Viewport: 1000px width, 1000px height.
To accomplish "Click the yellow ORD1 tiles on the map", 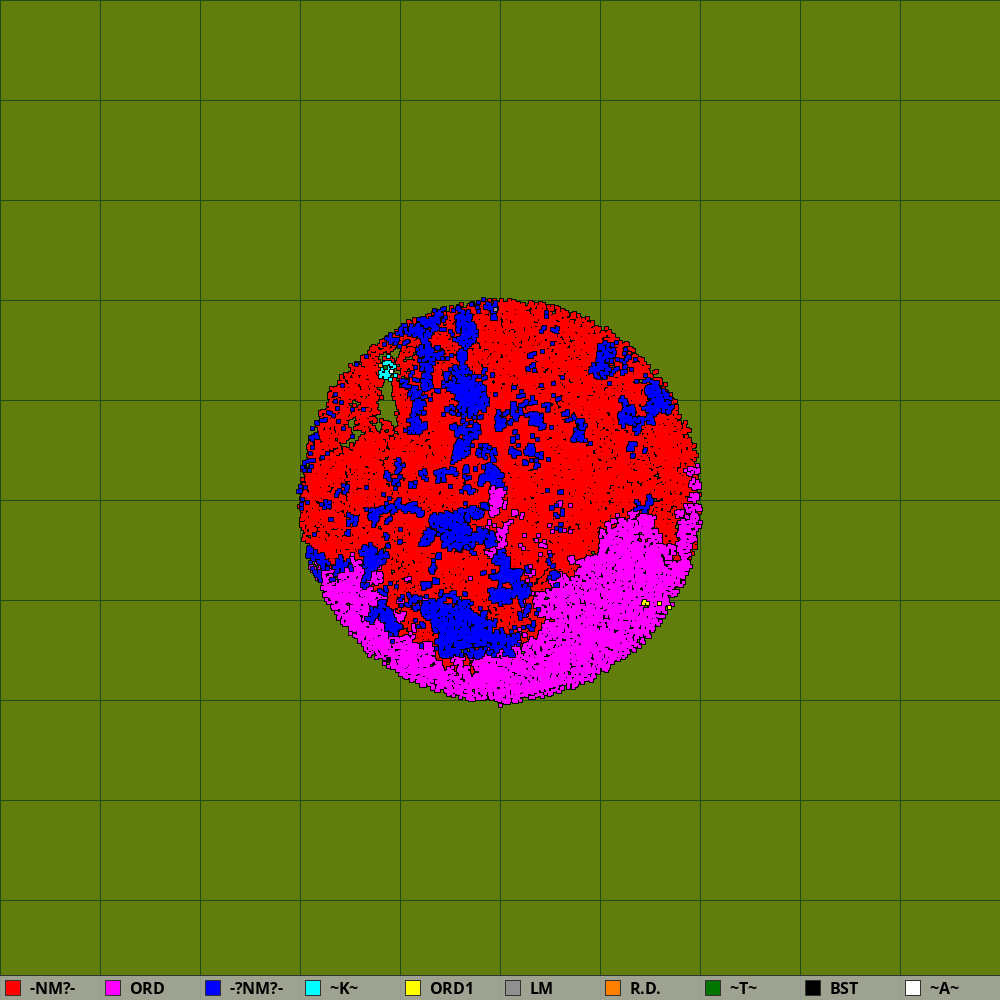I will coord(645,603).
